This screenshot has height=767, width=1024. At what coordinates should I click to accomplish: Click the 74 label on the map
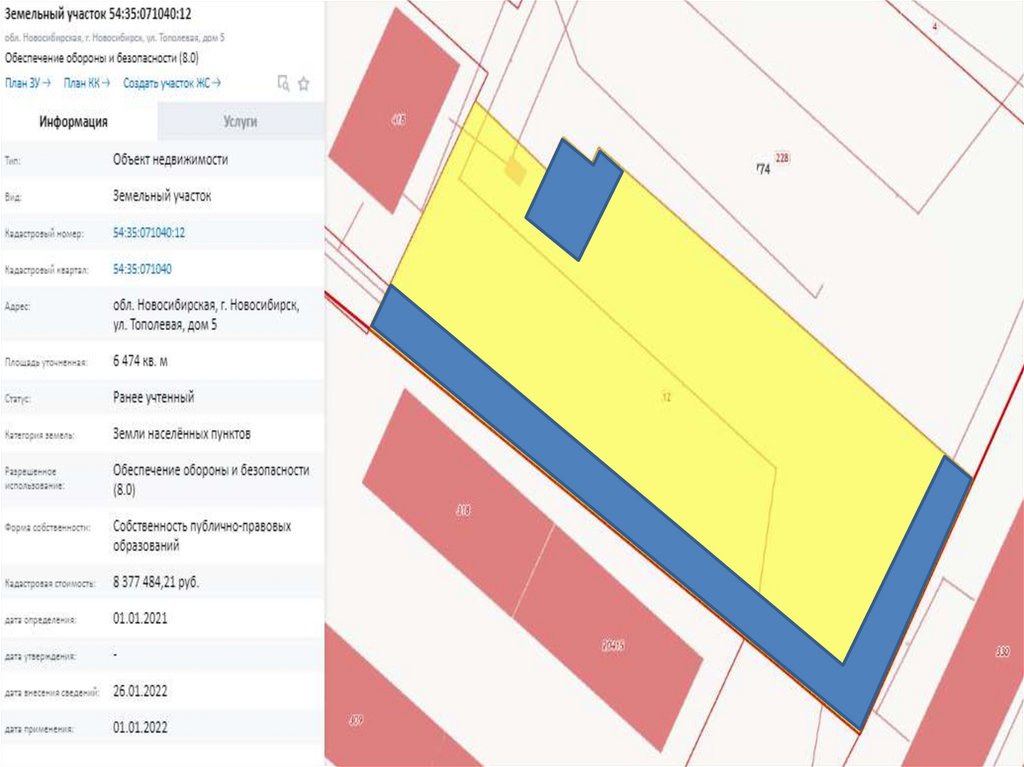(763, 170)
